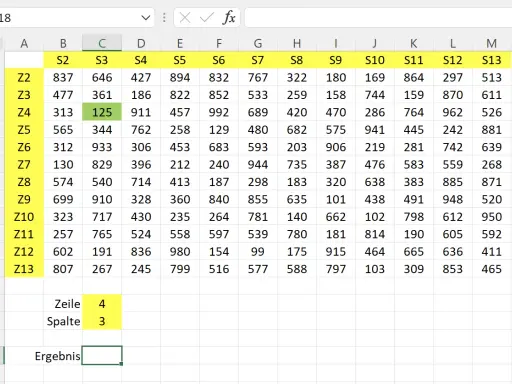Click cell with value 513

point(492,77)
